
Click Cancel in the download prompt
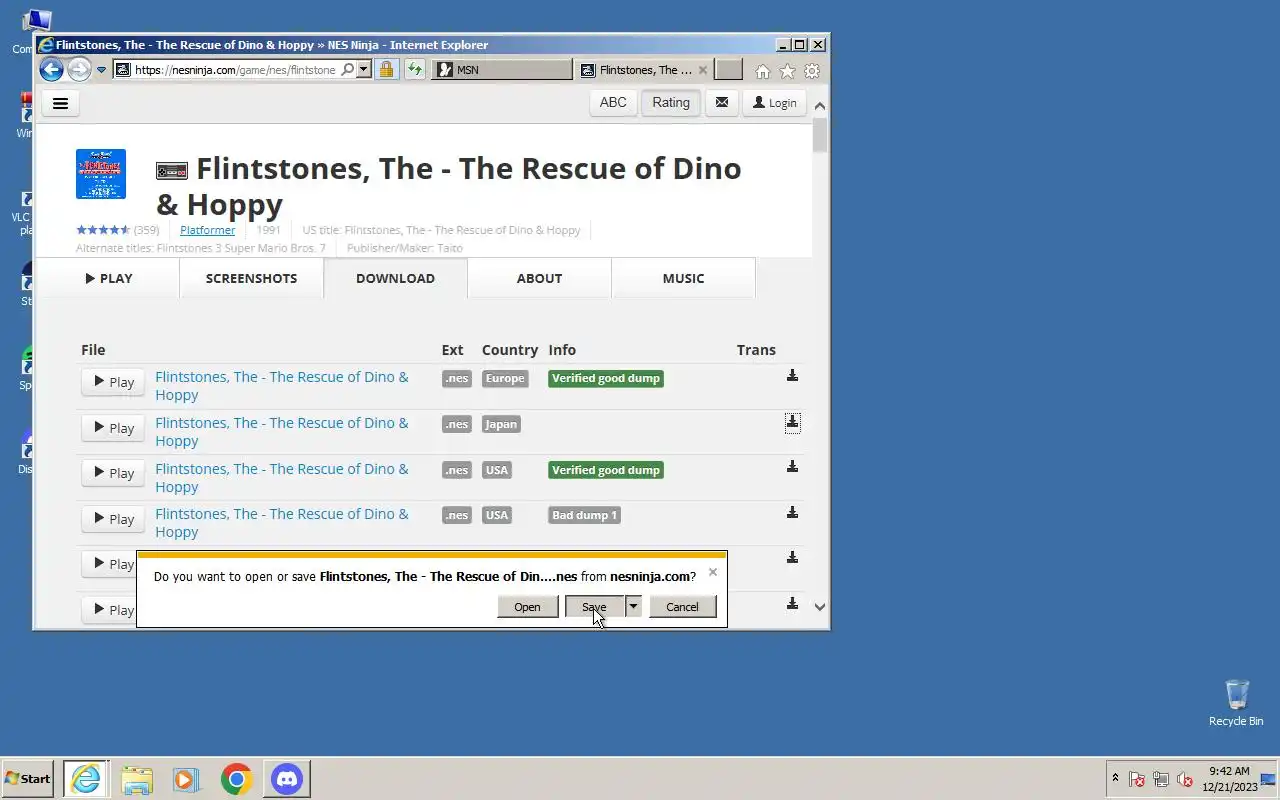(x=682, y=607)
